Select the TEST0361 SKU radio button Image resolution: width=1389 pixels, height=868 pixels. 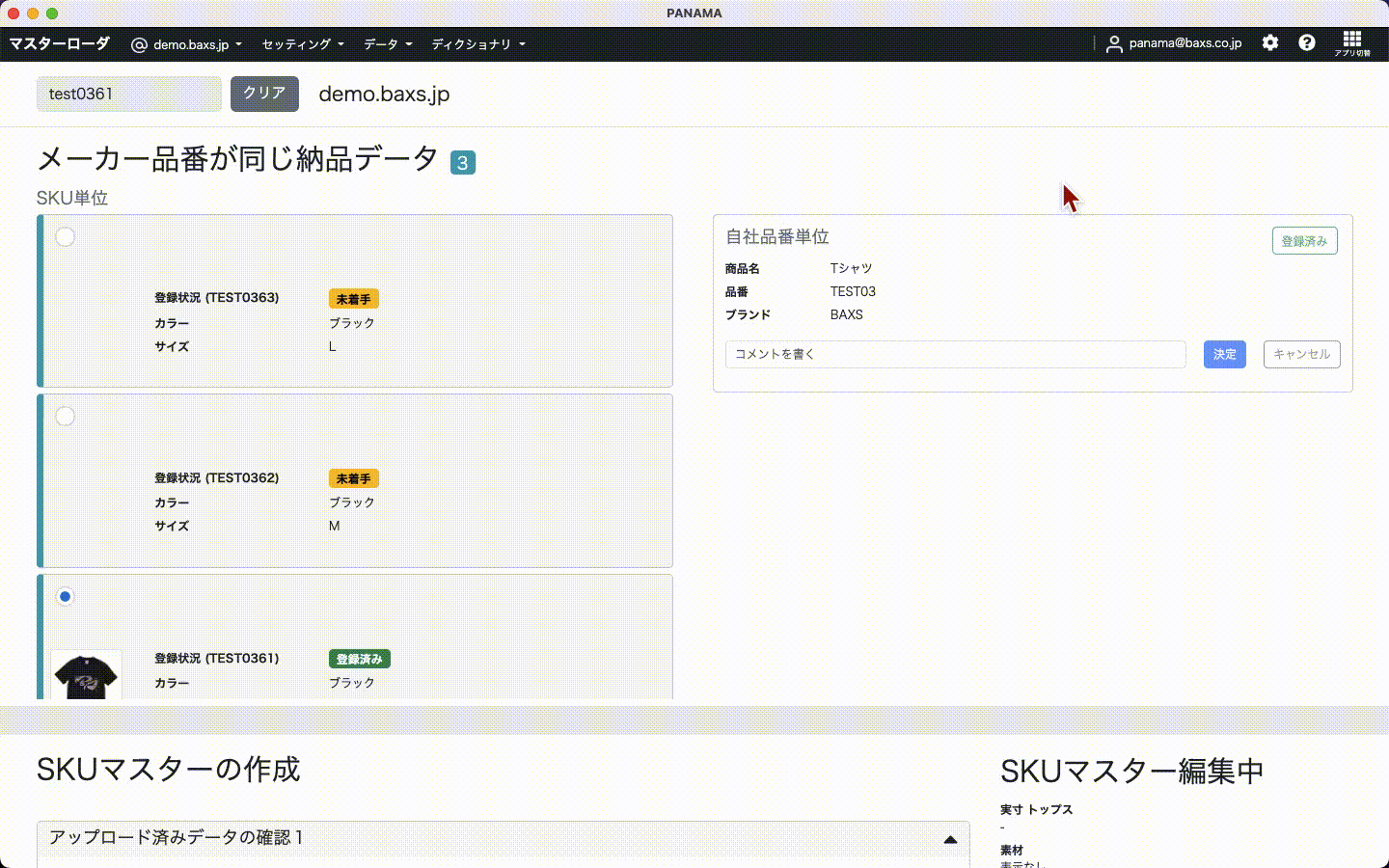[x=65, y=597]
